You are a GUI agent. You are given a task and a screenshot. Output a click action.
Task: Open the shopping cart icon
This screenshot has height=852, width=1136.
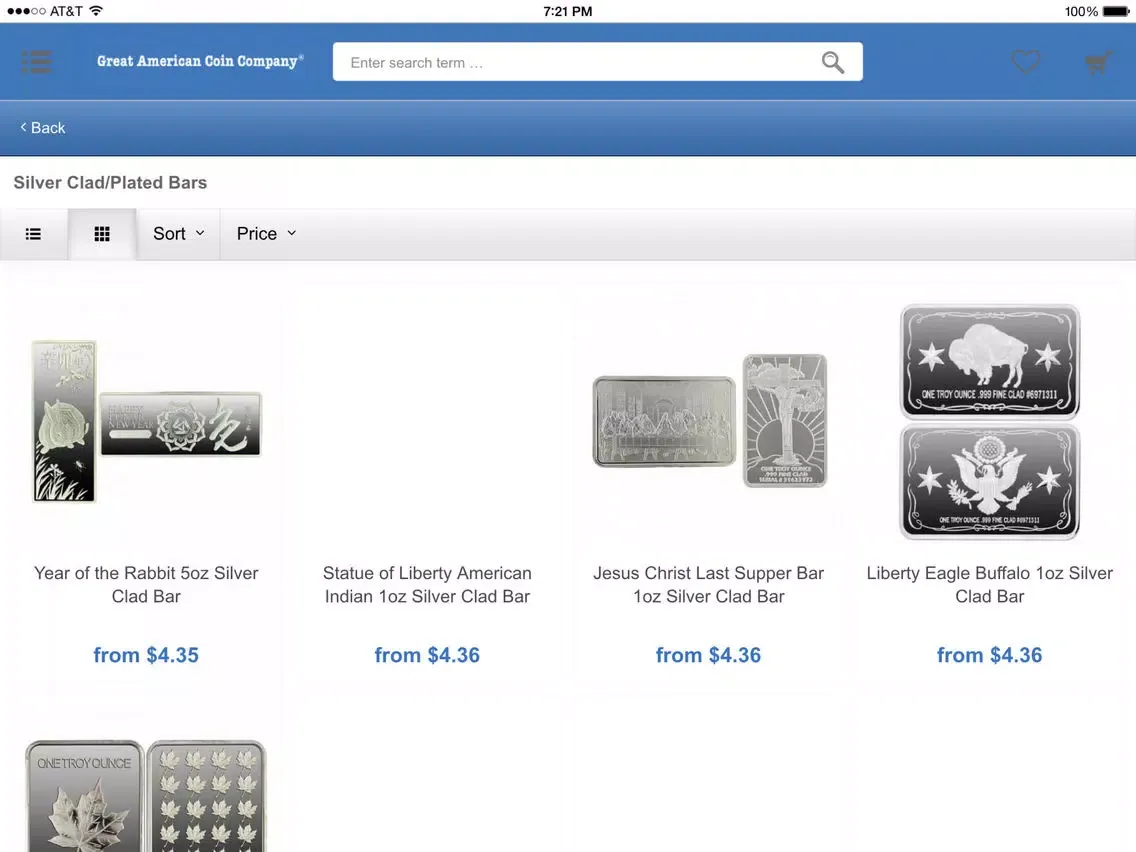(x=1098, y=63)
